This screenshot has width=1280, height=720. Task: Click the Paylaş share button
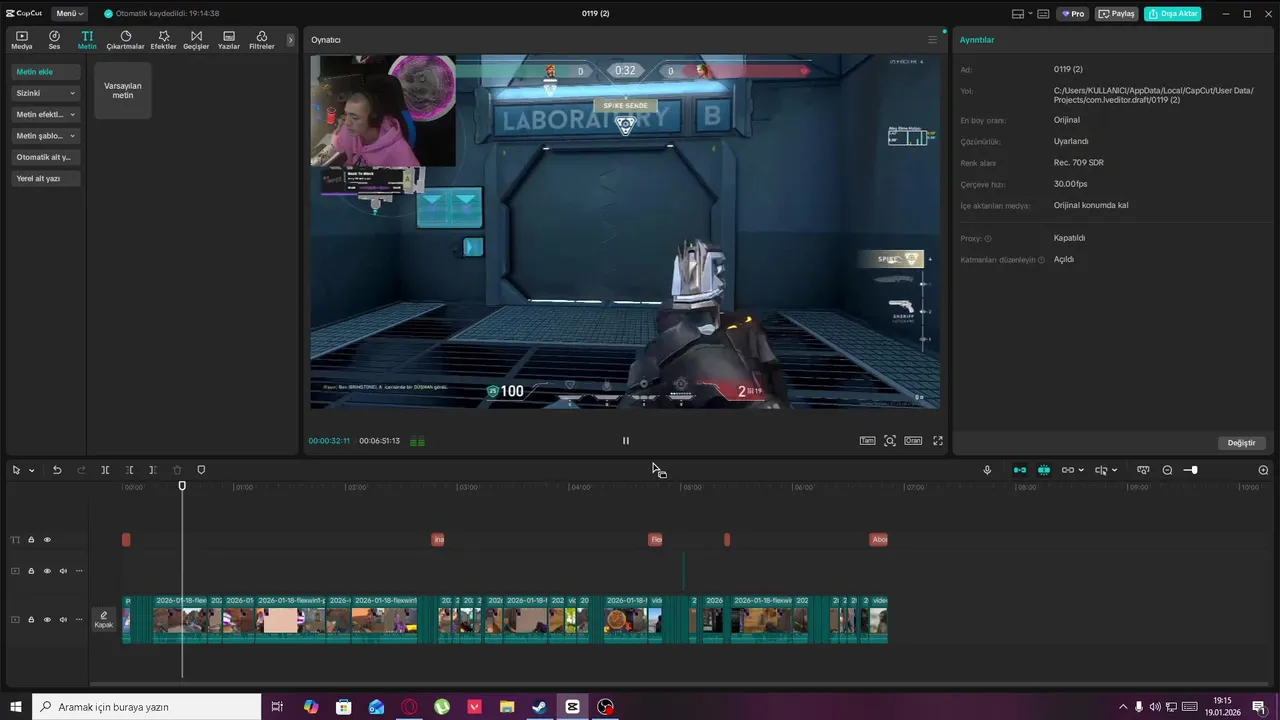1117,14
